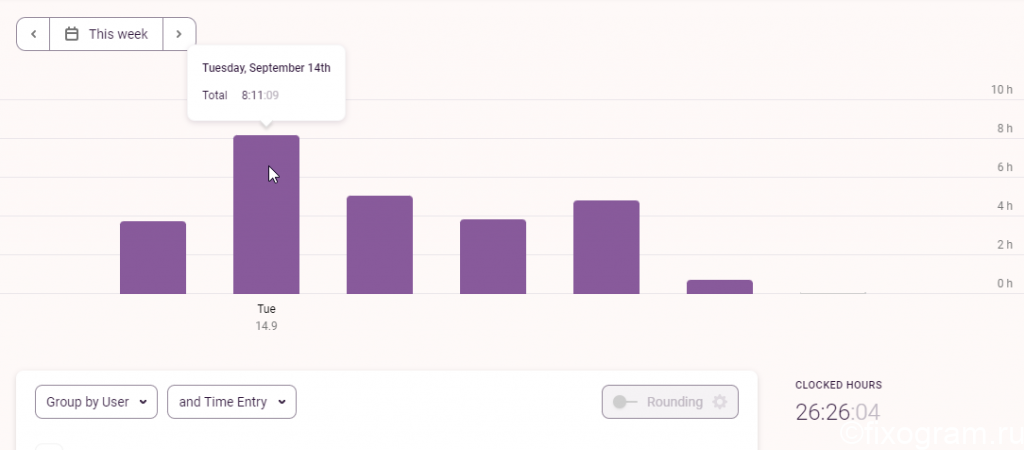Click the shortest purple bar in chart

click(x=720, y=287)
